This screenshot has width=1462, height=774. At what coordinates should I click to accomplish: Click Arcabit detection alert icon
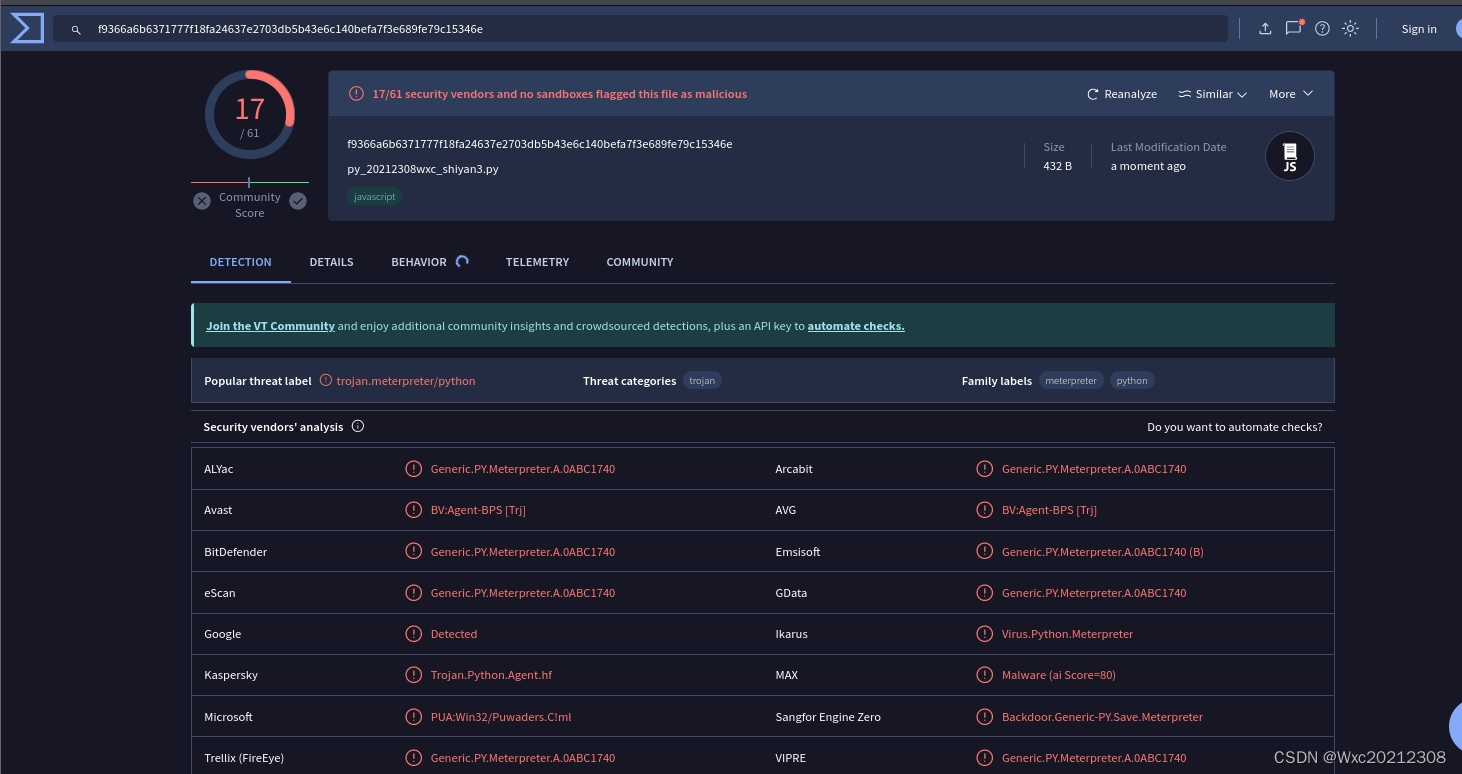click(984, 469)
